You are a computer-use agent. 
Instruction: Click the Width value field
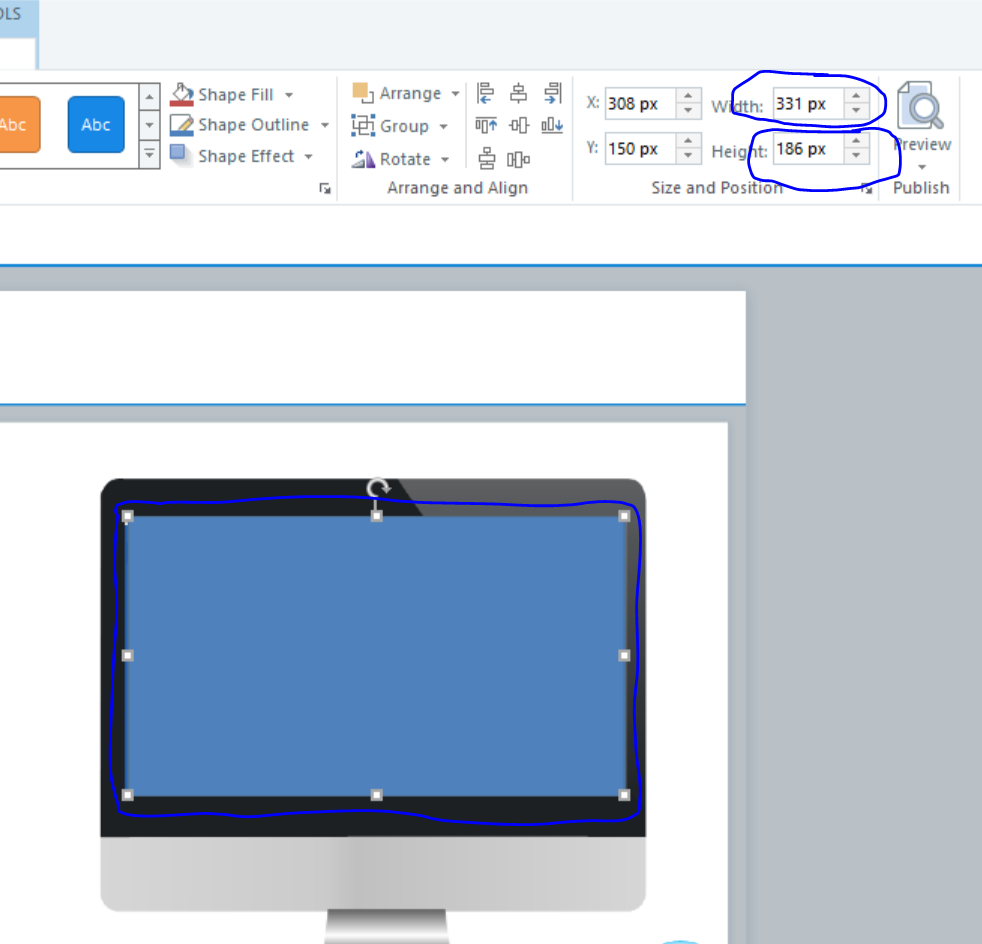pyautogui.click(x=808, y=103)
